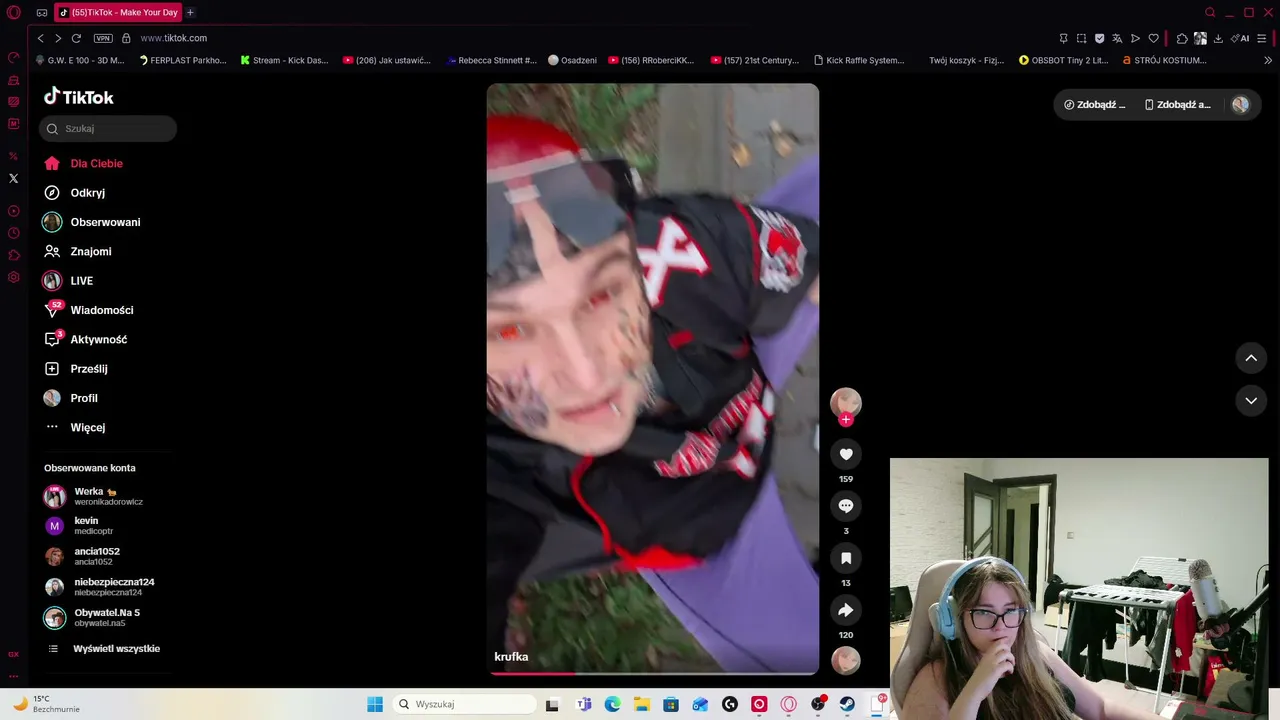The width and height of the screenshot is (1280, 720).
Task: Open Microsoft Edge from the taskbar
Action: click(x=612, y=704)
